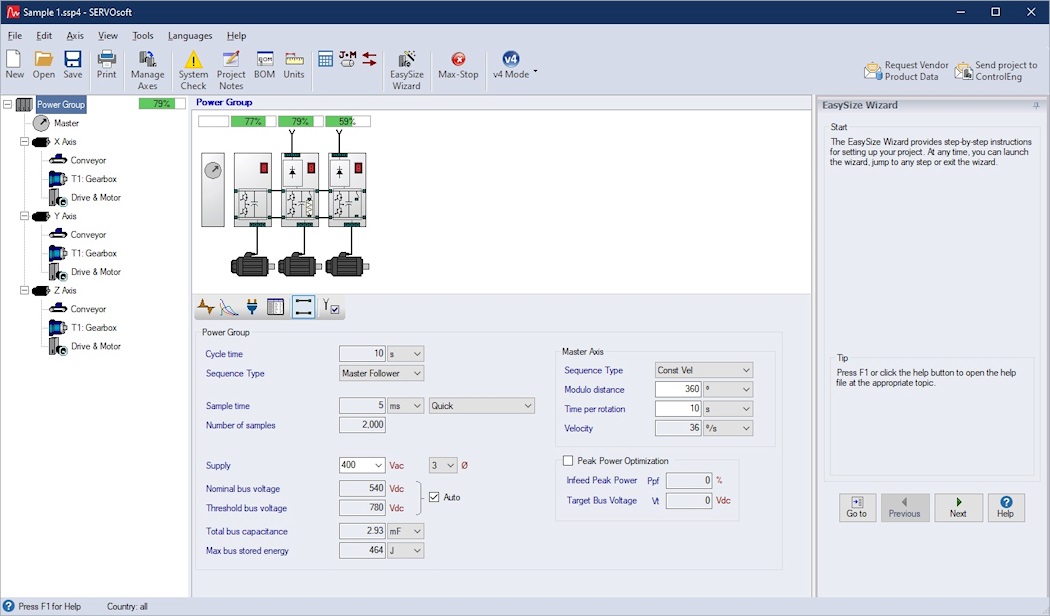Click the Next button in wizard
1050x616 pixels.
[958, 507]
